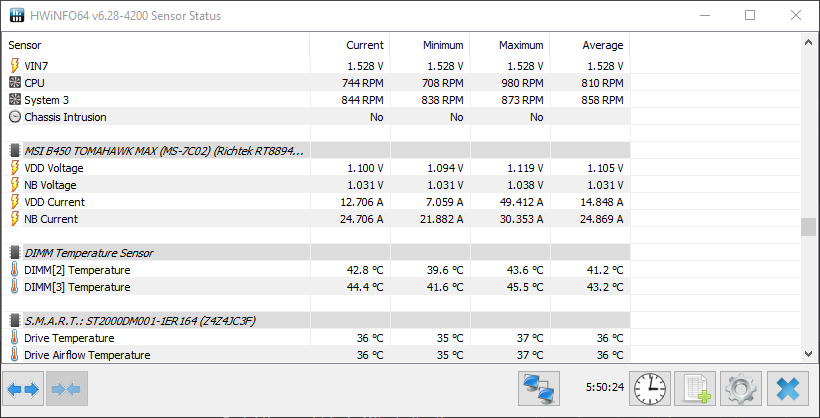Click the expand sensor columns arrows button
The image size is (820, 418).
tap(24, 389)
